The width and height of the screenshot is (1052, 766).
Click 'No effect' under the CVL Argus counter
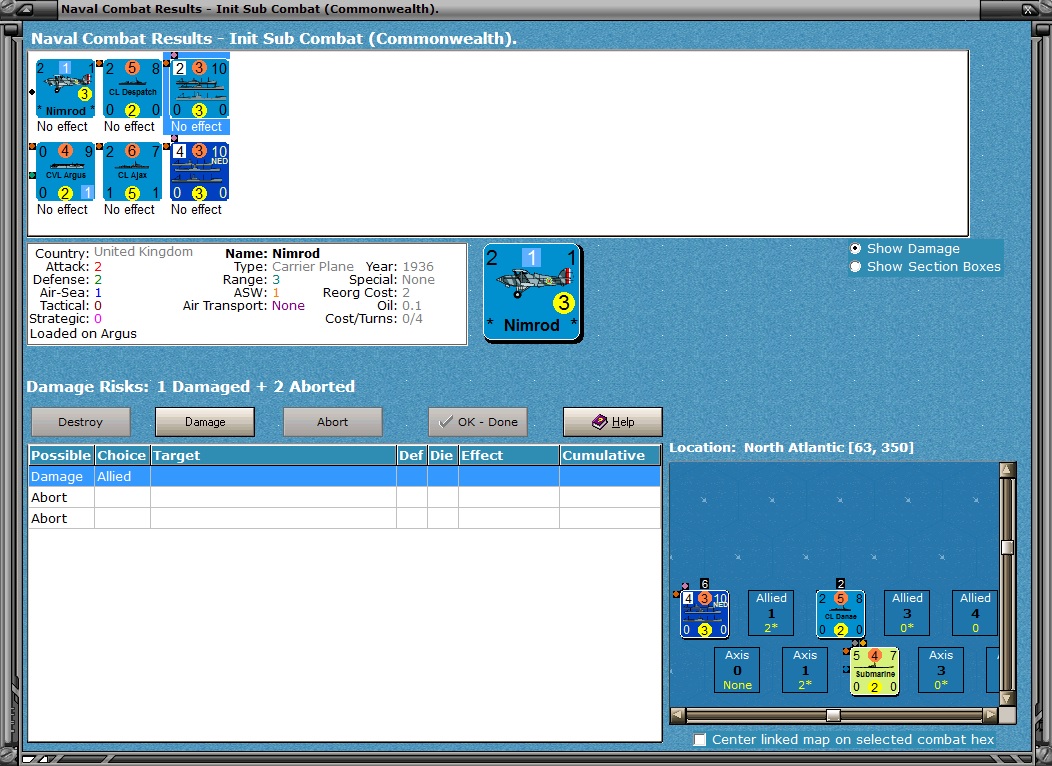(62, 210)
